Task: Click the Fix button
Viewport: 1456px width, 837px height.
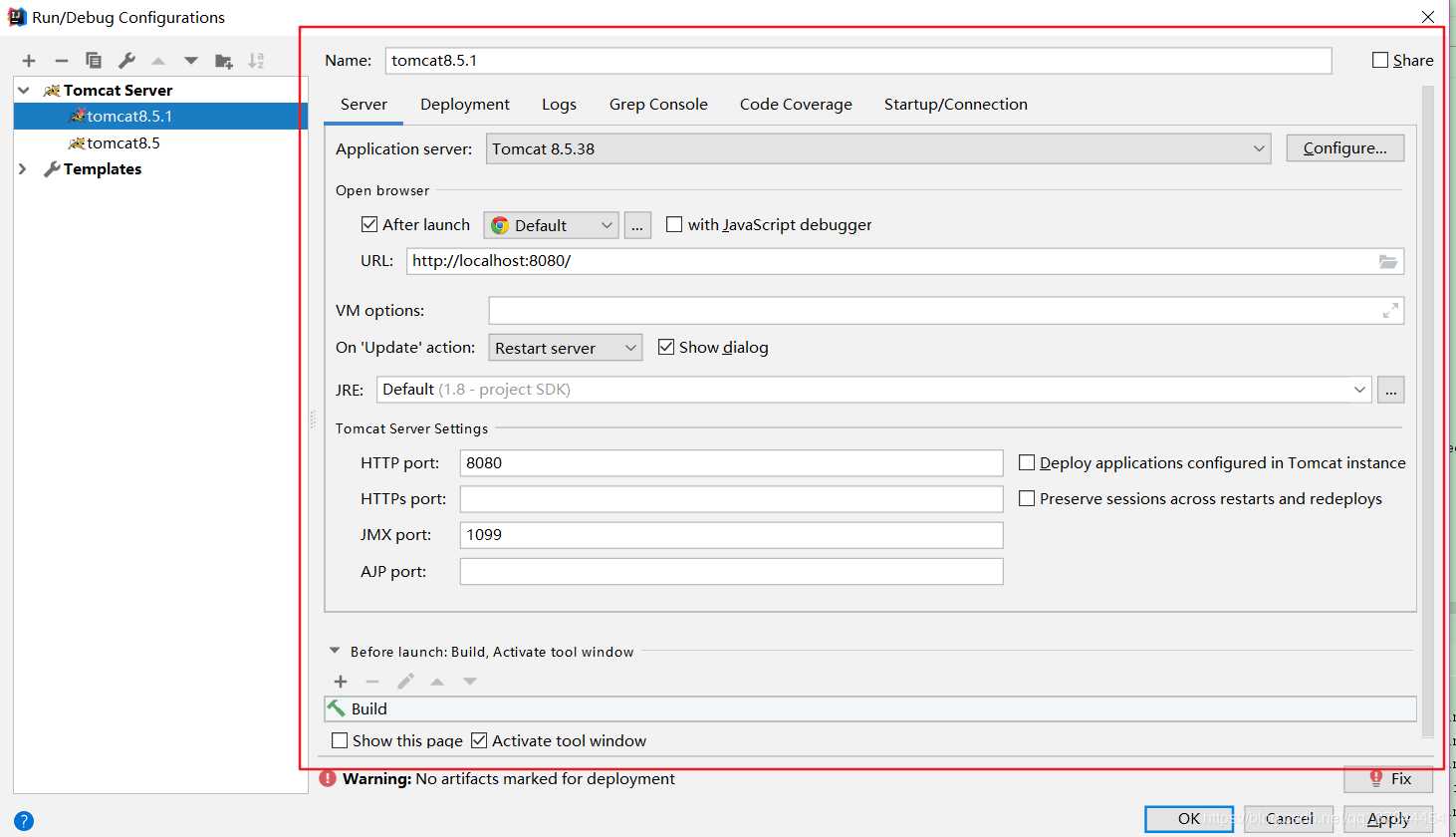Action: [1388, 779]
